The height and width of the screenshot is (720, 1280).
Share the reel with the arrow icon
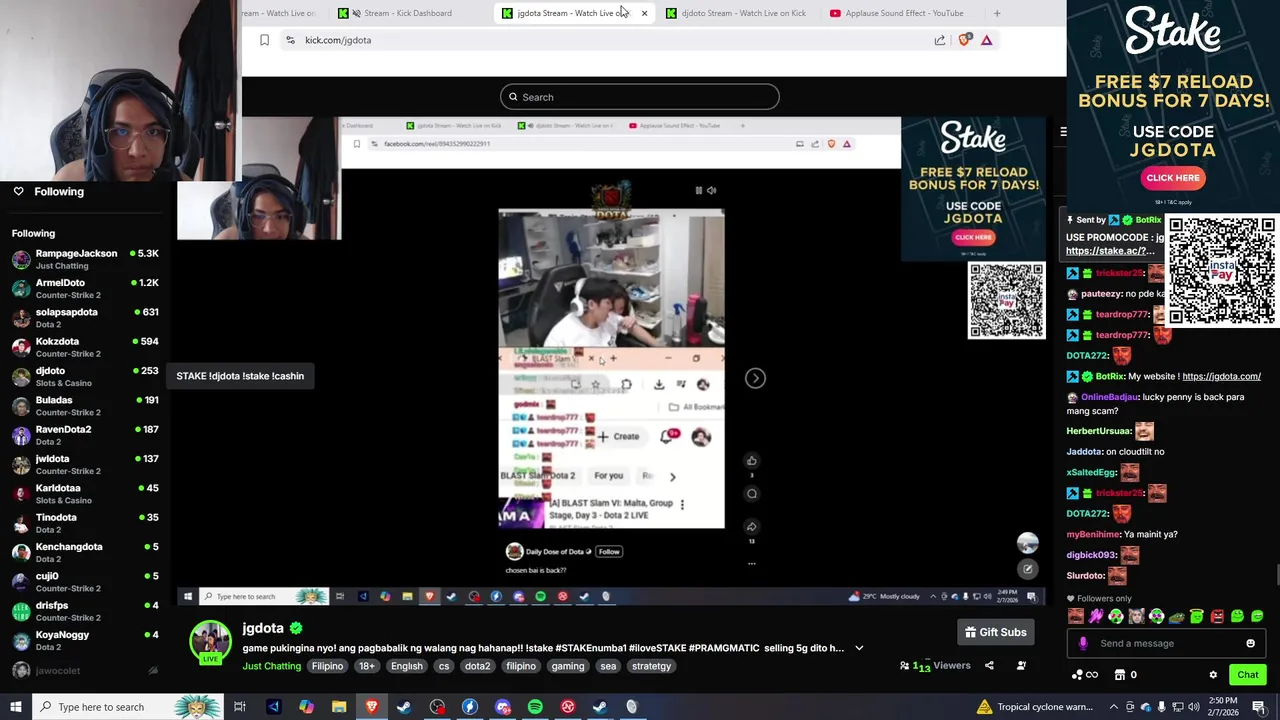[x=751, y=527]
